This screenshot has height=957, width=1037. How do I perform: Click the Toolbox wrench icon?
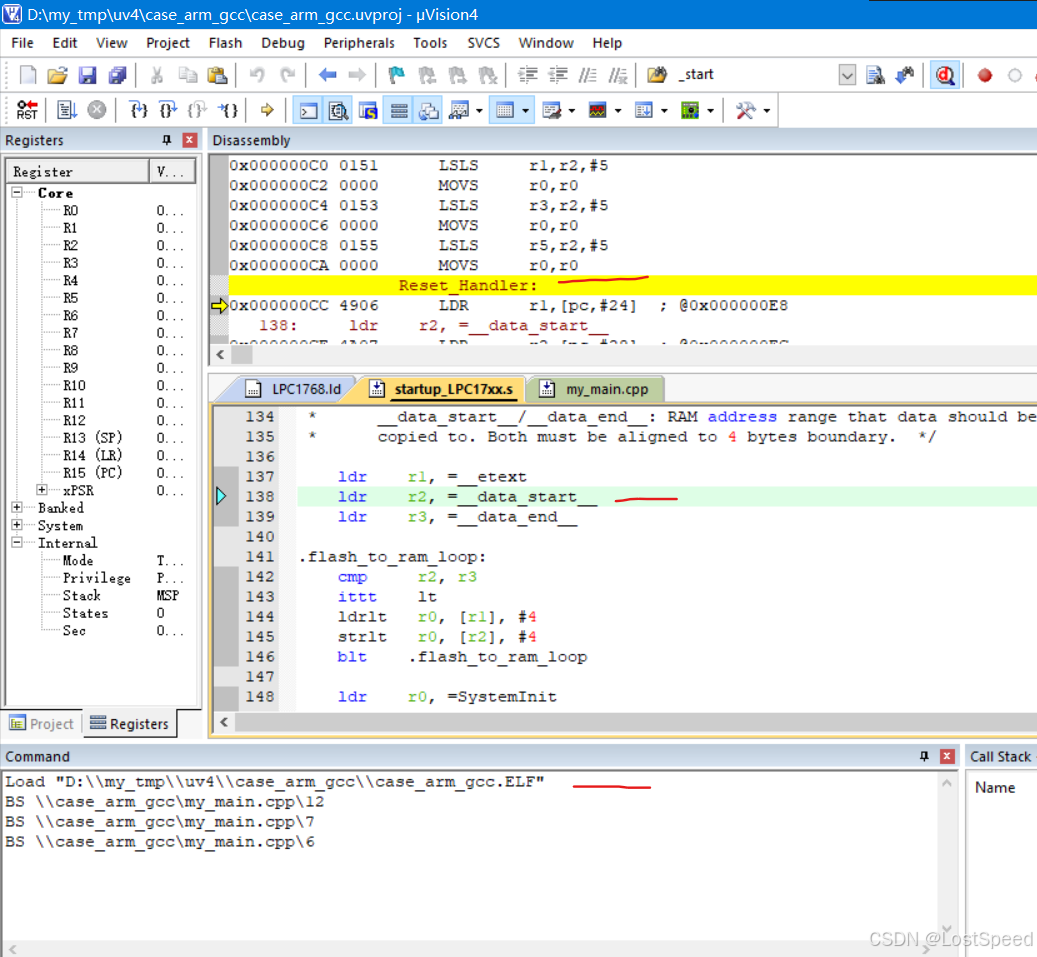pyautogui.click(x=745, y=110)
